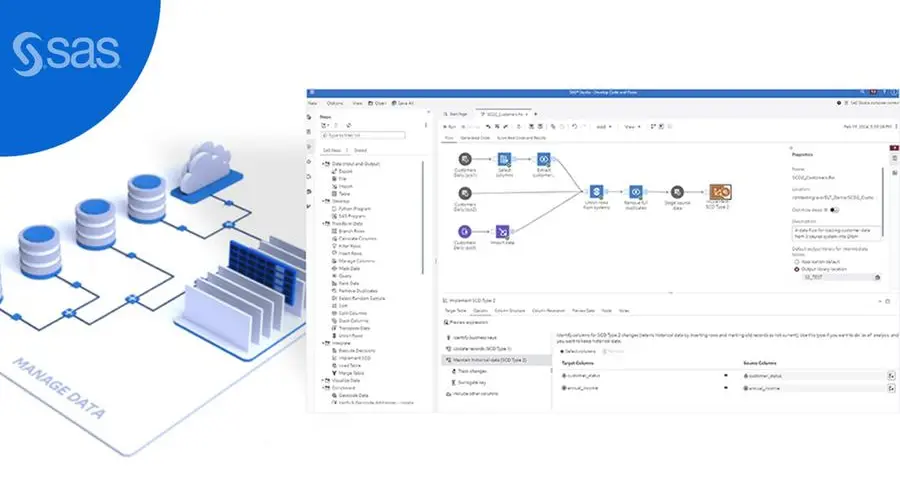Open the Column Structure tab
Image resolution: width=900 pixels, height=482 pixels.
coord(510,310)
